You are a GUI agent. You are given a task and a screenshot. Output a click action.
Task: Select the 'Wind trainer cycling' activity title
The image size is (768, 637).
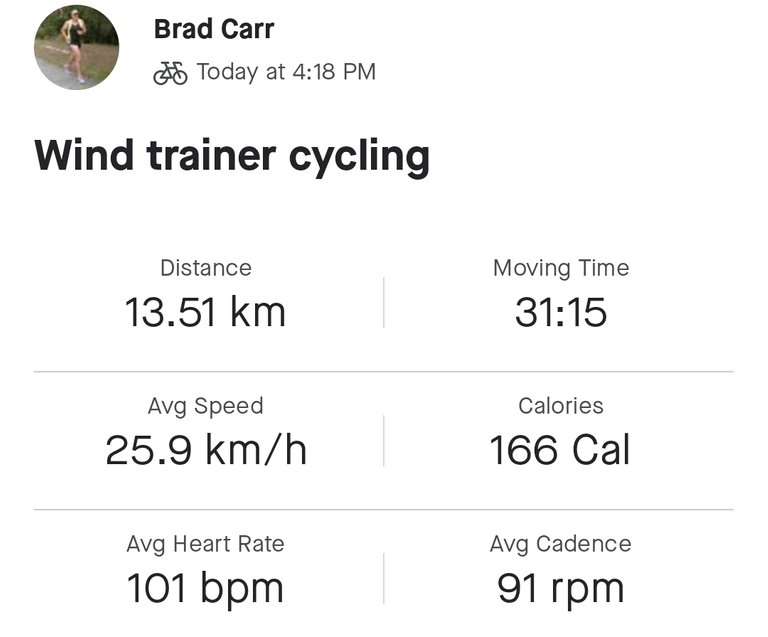[x=232, y=157]
